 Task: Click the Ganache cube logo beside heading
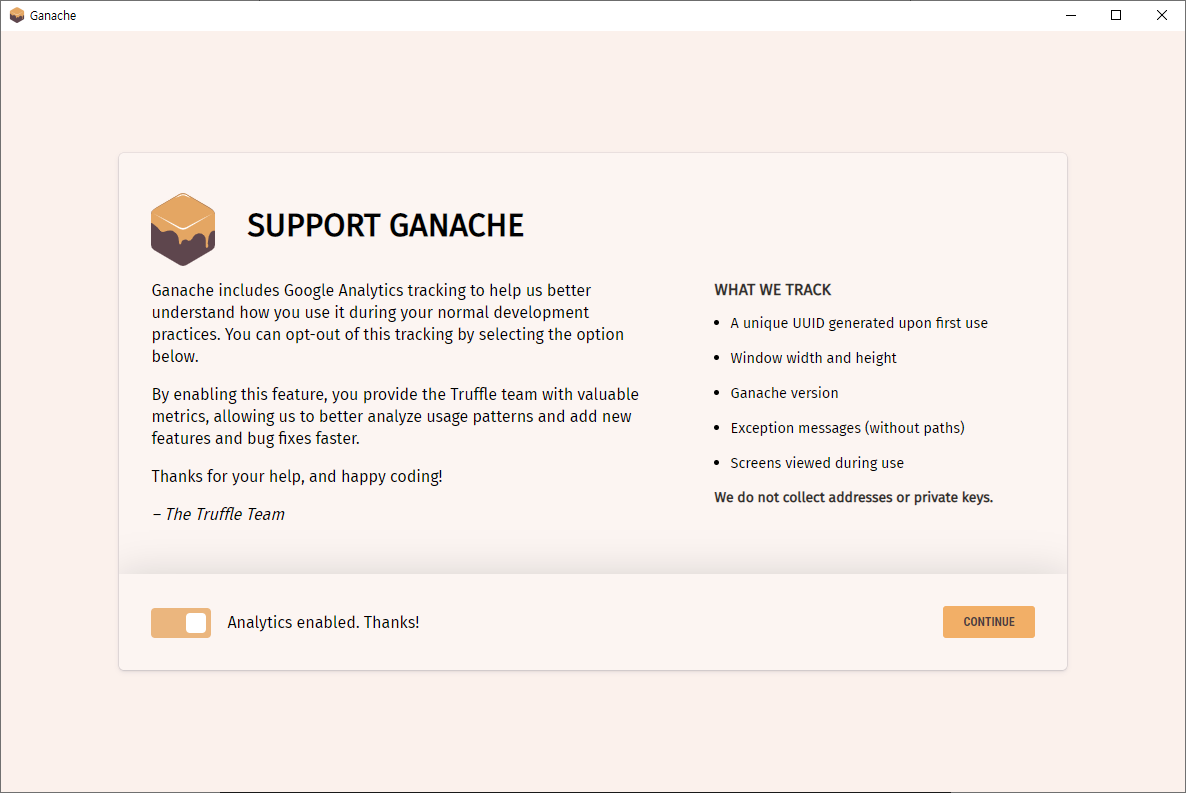coord(183,229)
